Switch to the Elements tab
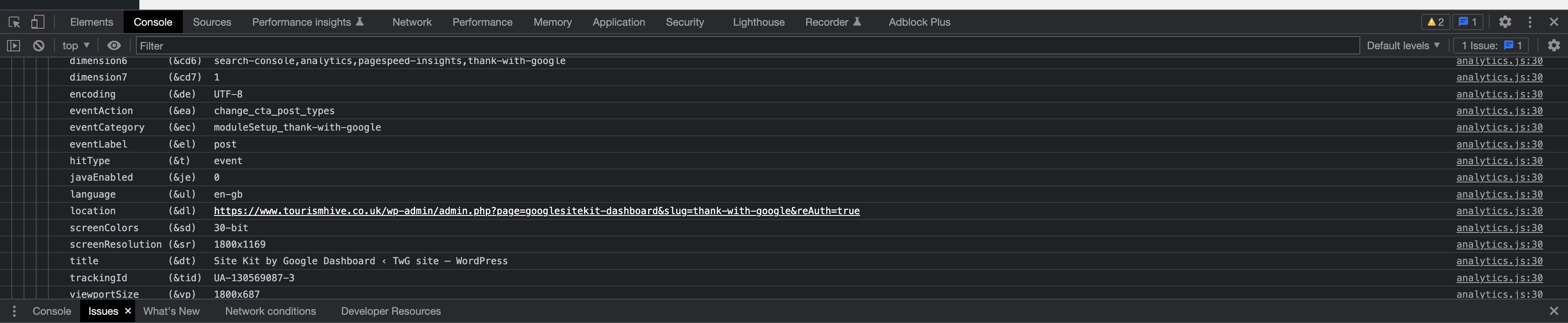Image resolution: width=1568 pixels, height=323 pixels. click(91, 22)
